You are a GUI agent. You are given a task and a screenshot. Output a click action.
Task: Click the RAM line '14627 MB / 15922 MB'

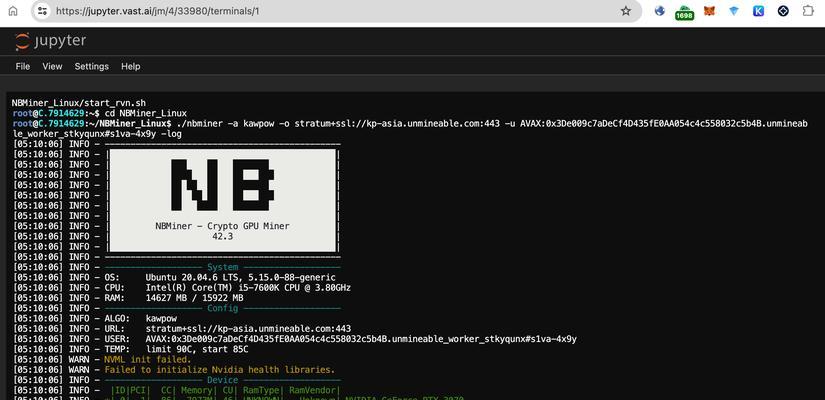pos(128,298)
